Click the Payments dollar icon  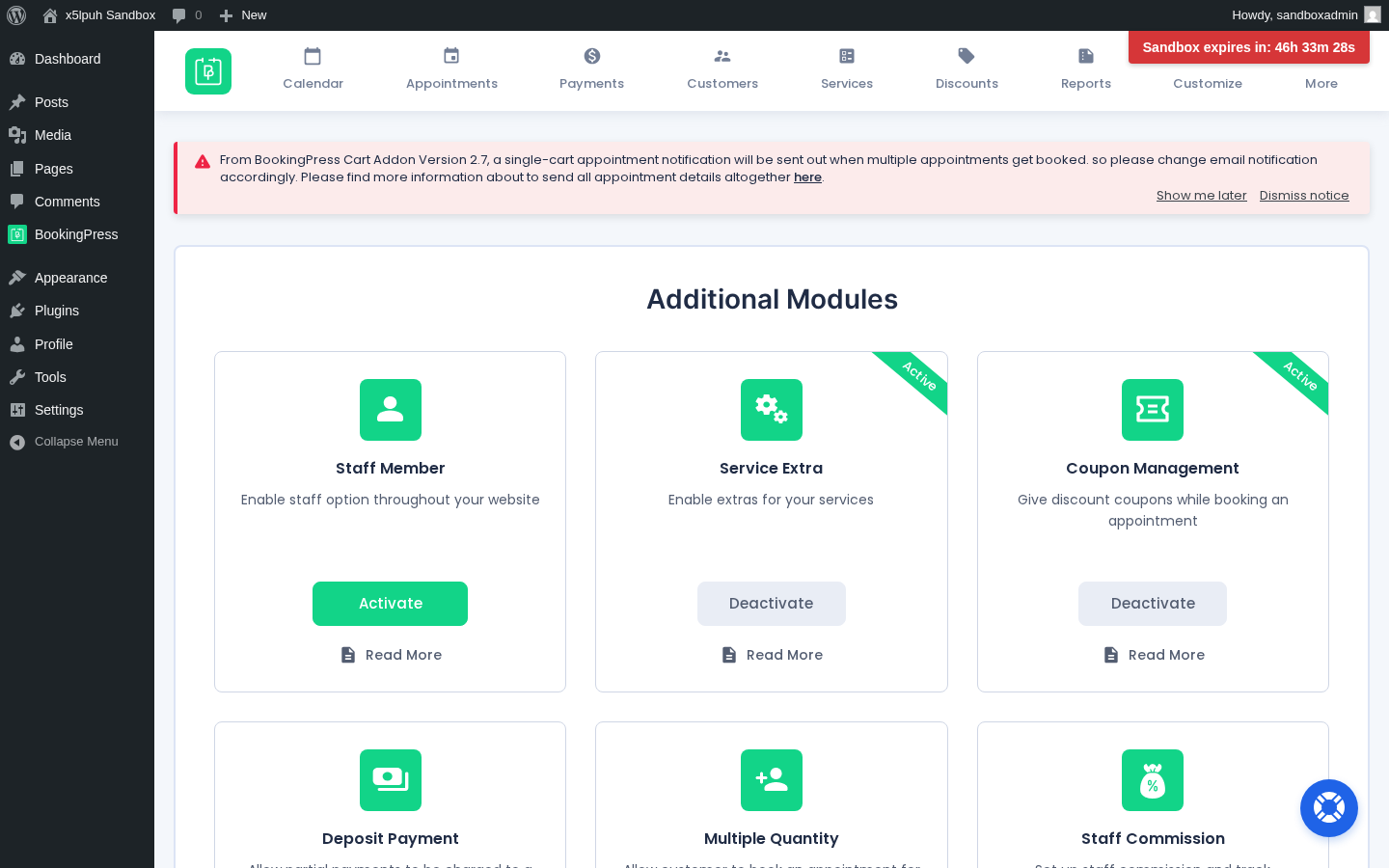[592, 56]
